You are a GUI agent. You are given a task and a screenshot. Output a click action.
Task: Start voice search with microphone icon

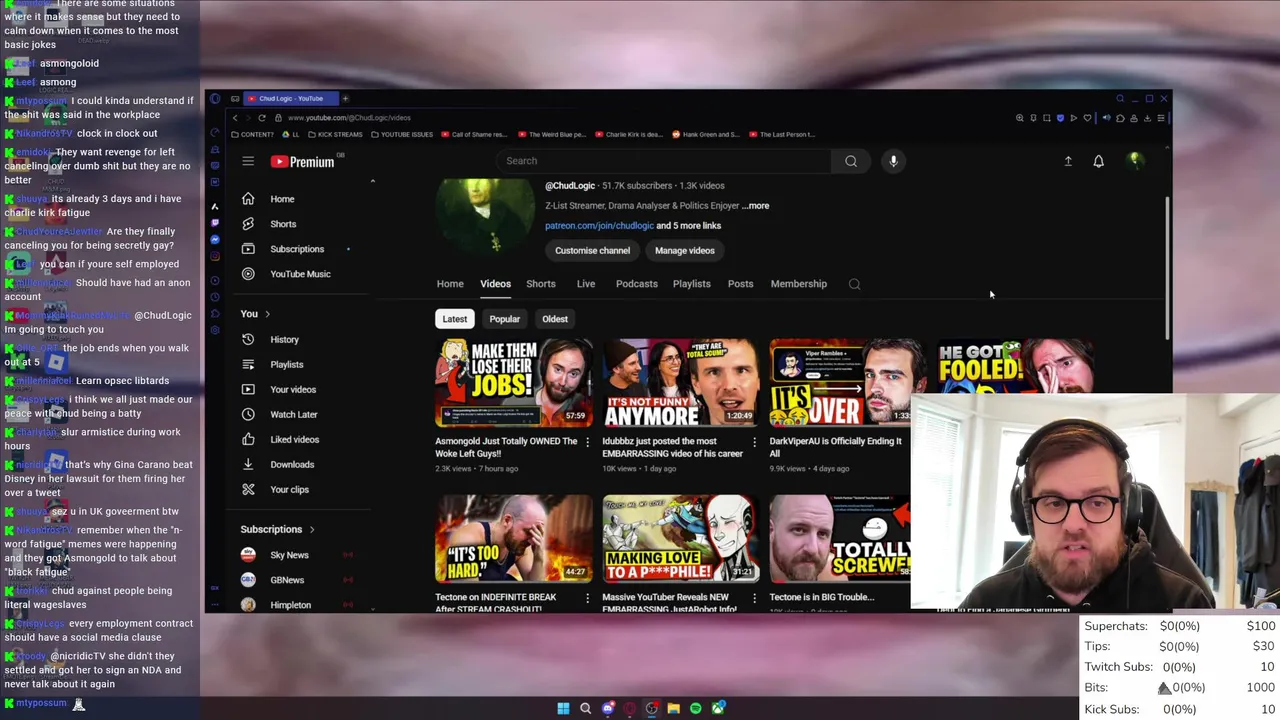pos(894,161)
